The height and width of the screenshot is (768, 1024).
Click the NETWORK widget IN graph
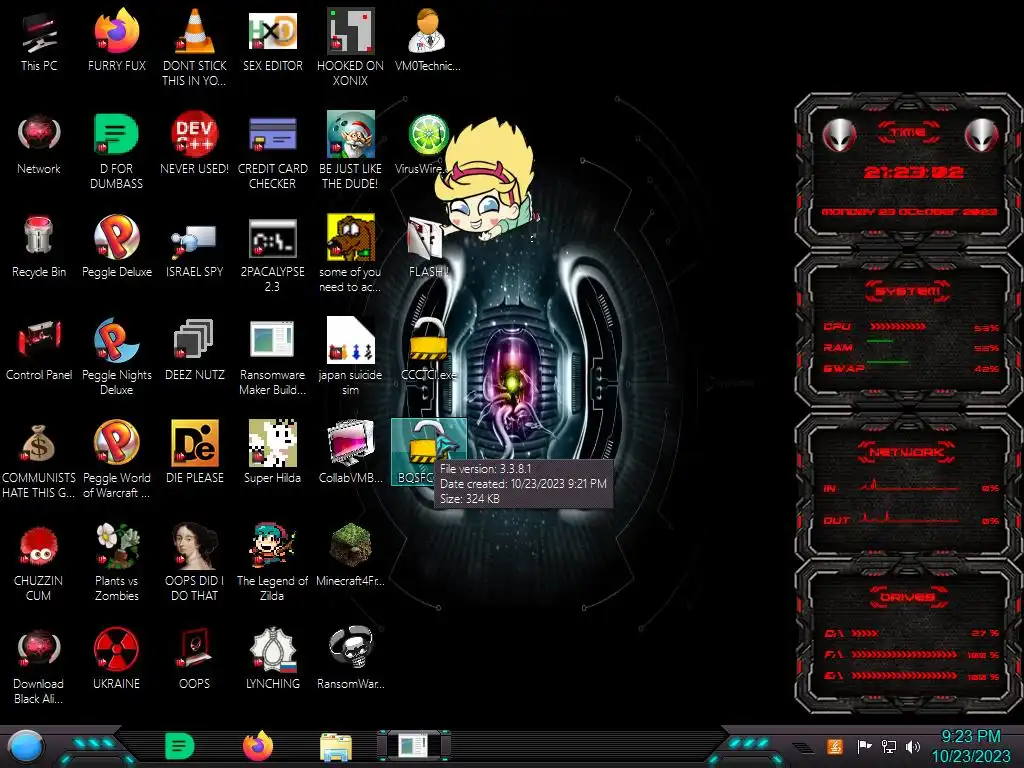point(910,486)
